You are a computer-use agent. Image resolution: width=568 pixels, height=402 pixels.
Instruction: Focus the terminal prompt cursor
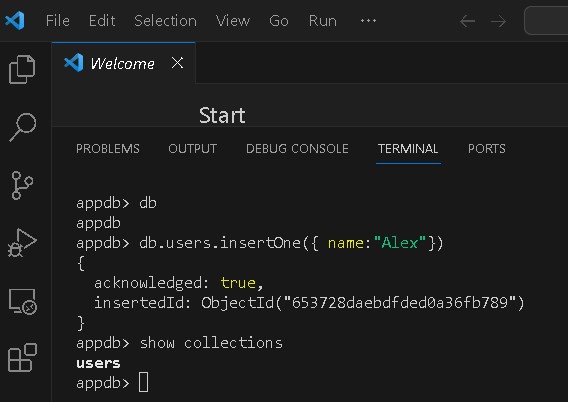tap(143, 382)
